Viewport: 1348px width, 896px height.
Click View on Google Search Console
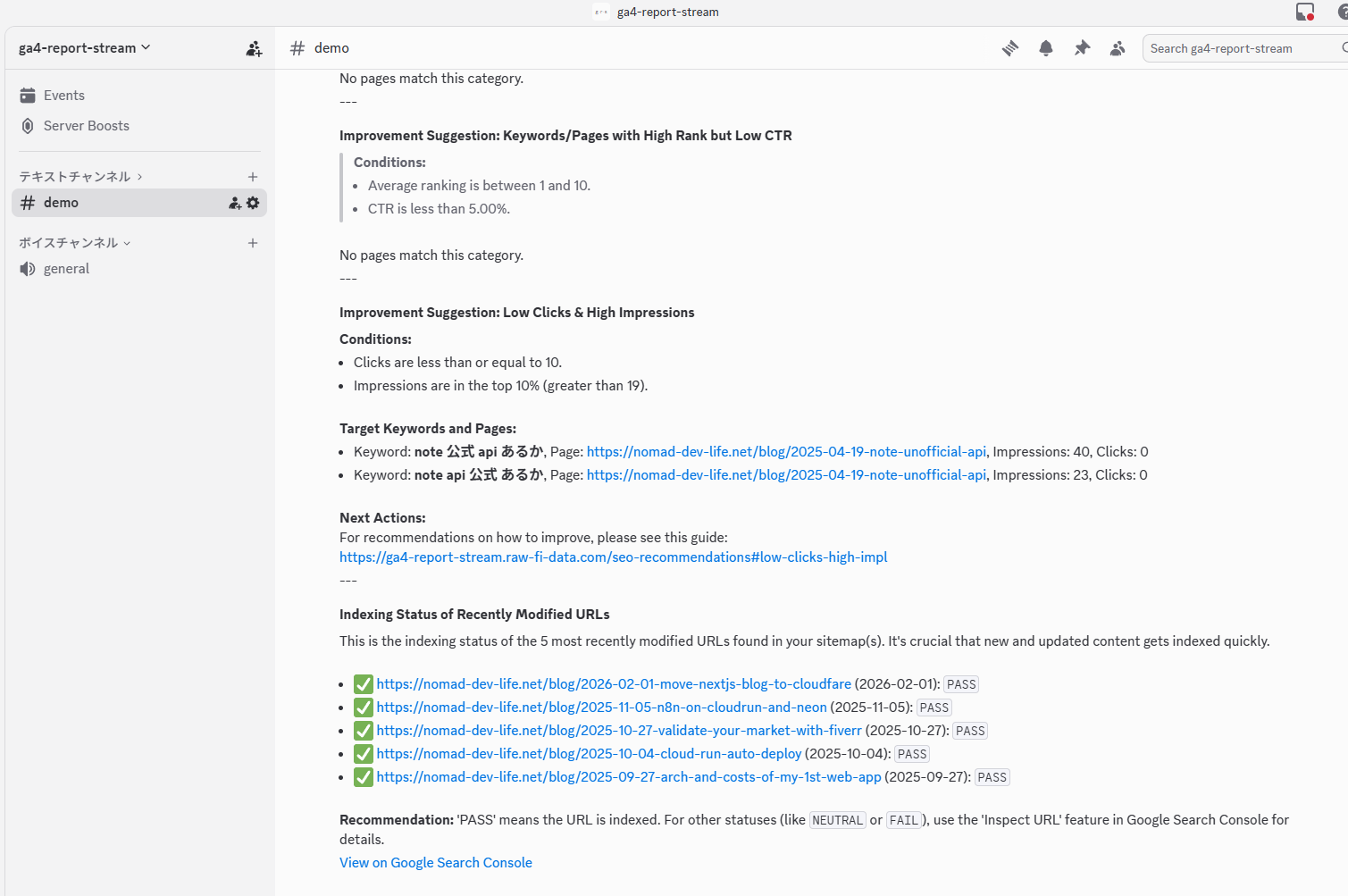(436, 863)
